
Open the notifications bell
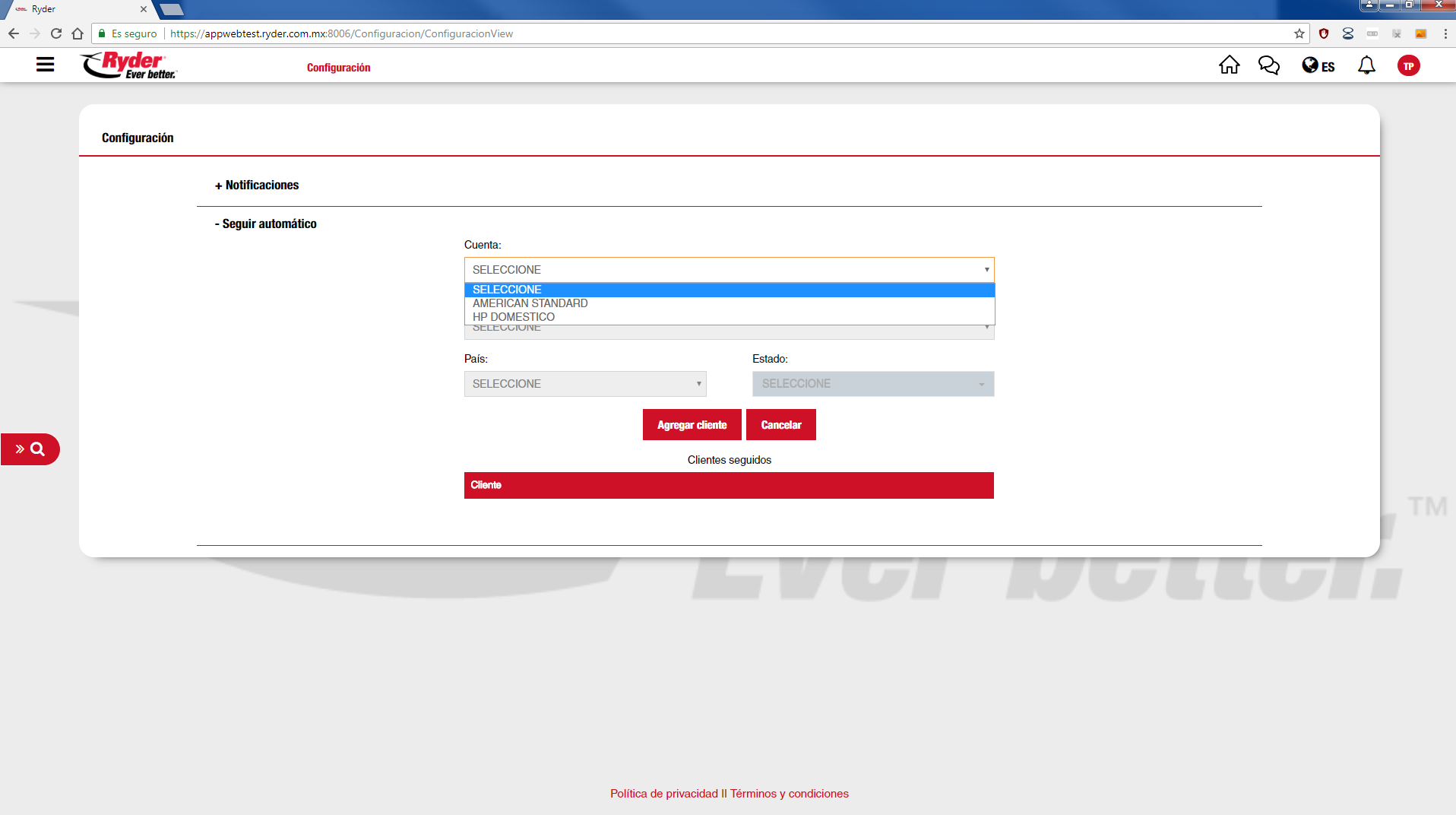(x=1366, y=65)
